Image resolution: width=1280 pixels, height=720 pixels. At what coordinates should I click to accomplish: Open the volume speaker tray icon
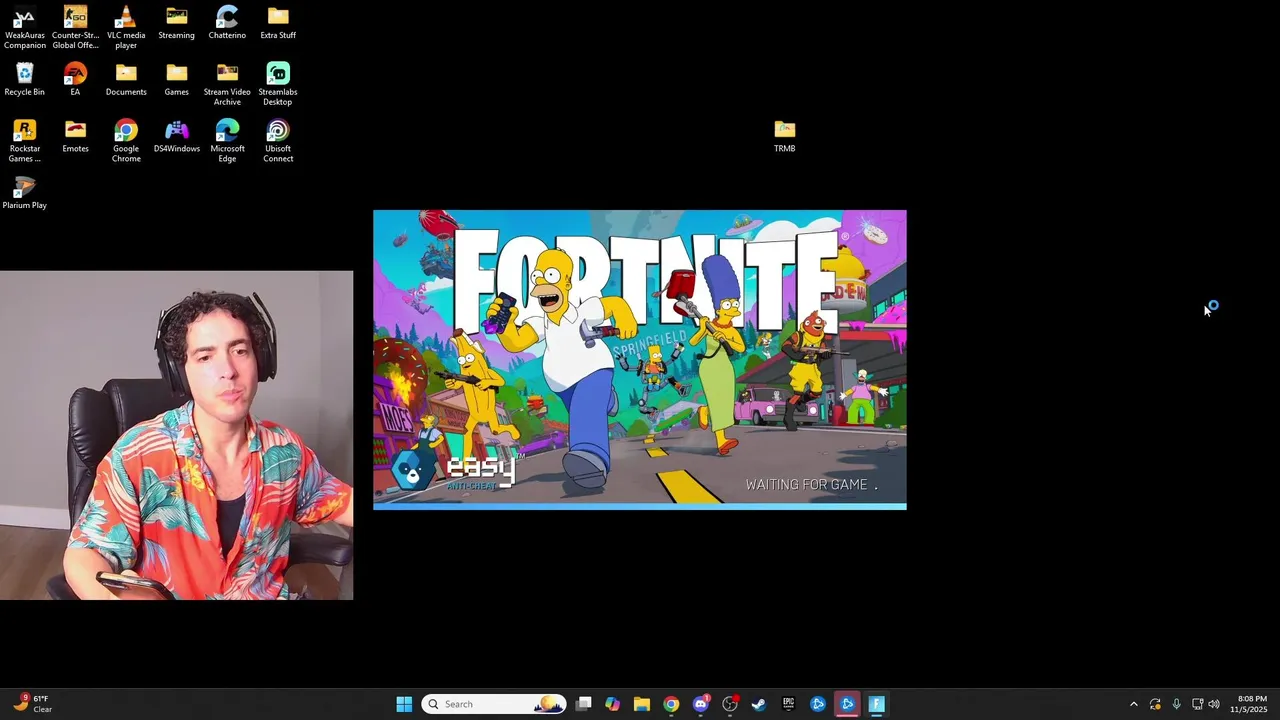[x=1214, y=704]
